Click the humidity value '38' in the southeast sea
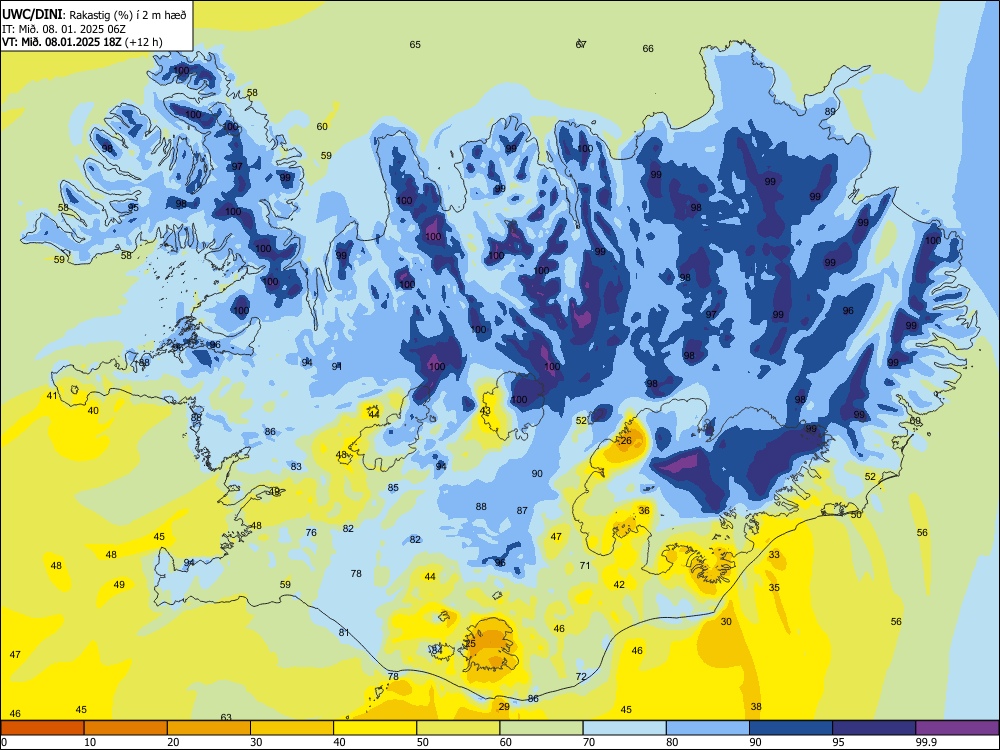The height and width of the screenshot is (750, 1000). coord(756,707)
